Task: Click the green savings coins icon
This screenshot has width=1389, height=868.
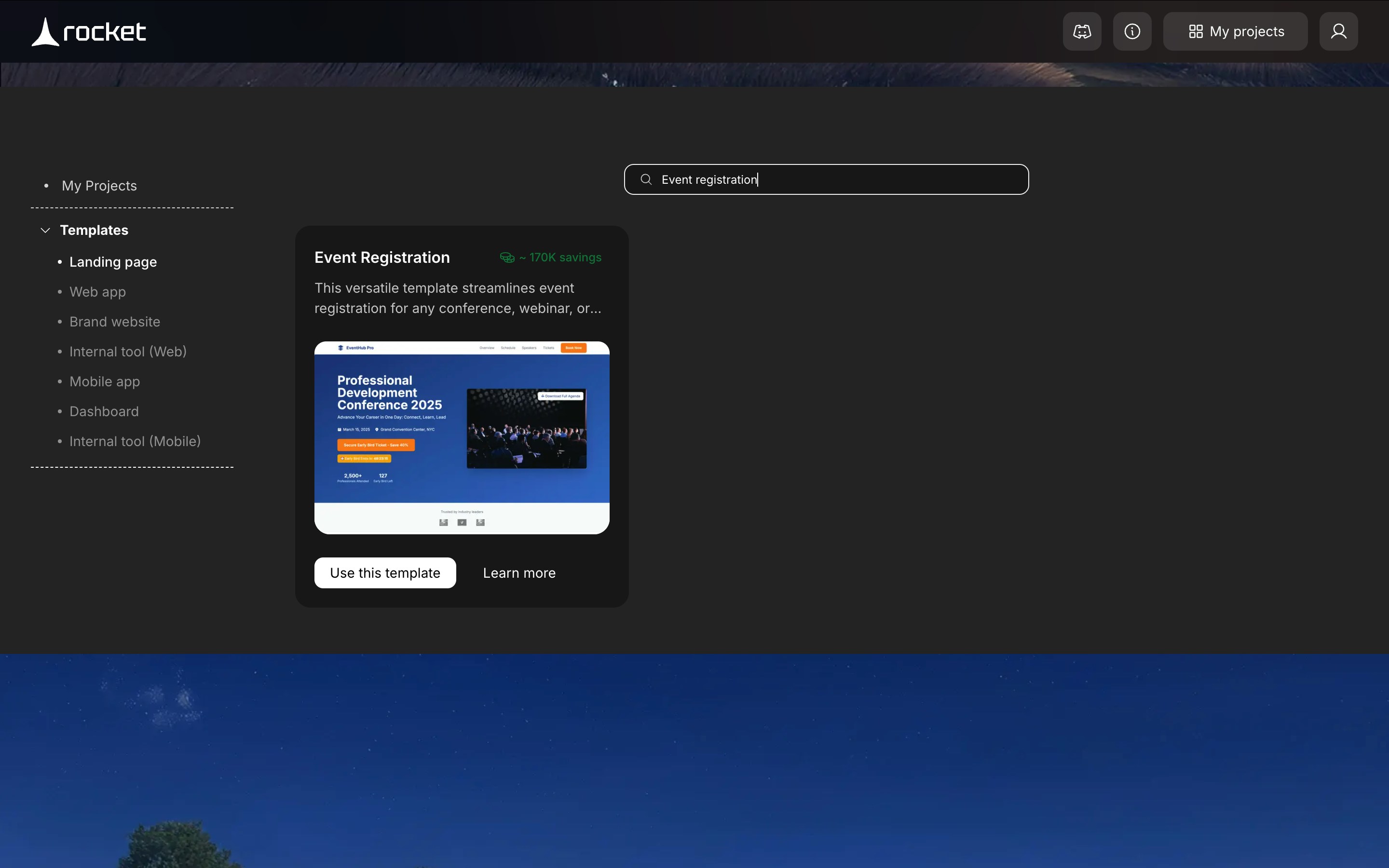Action: click(x=507, y=258)
